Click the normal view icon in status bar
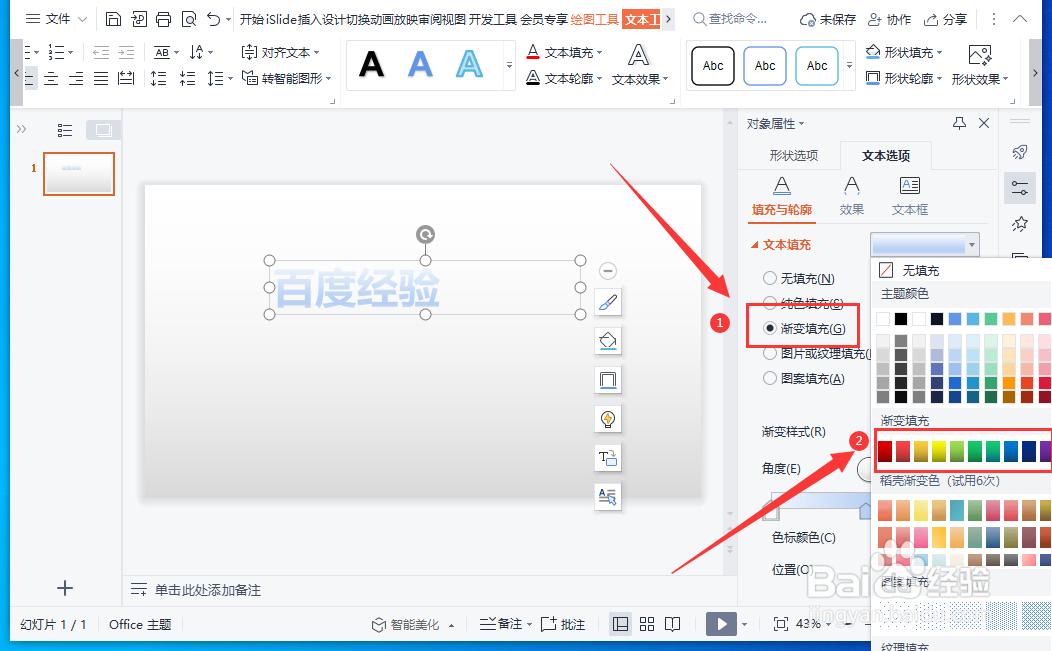Screen dimensions: 1052x651 621,624
